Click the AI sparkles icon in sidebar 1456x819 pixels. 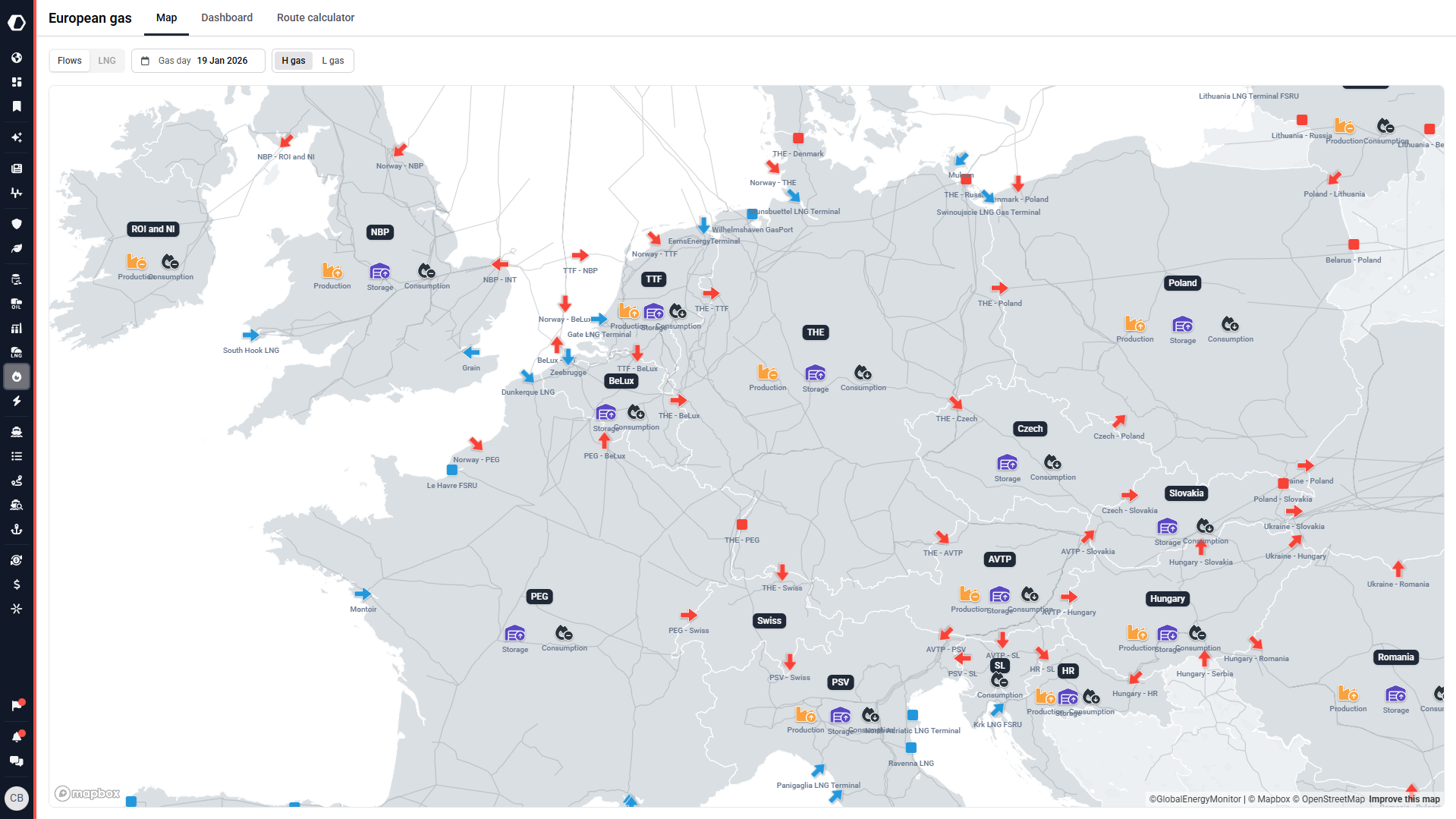(17, 137)
